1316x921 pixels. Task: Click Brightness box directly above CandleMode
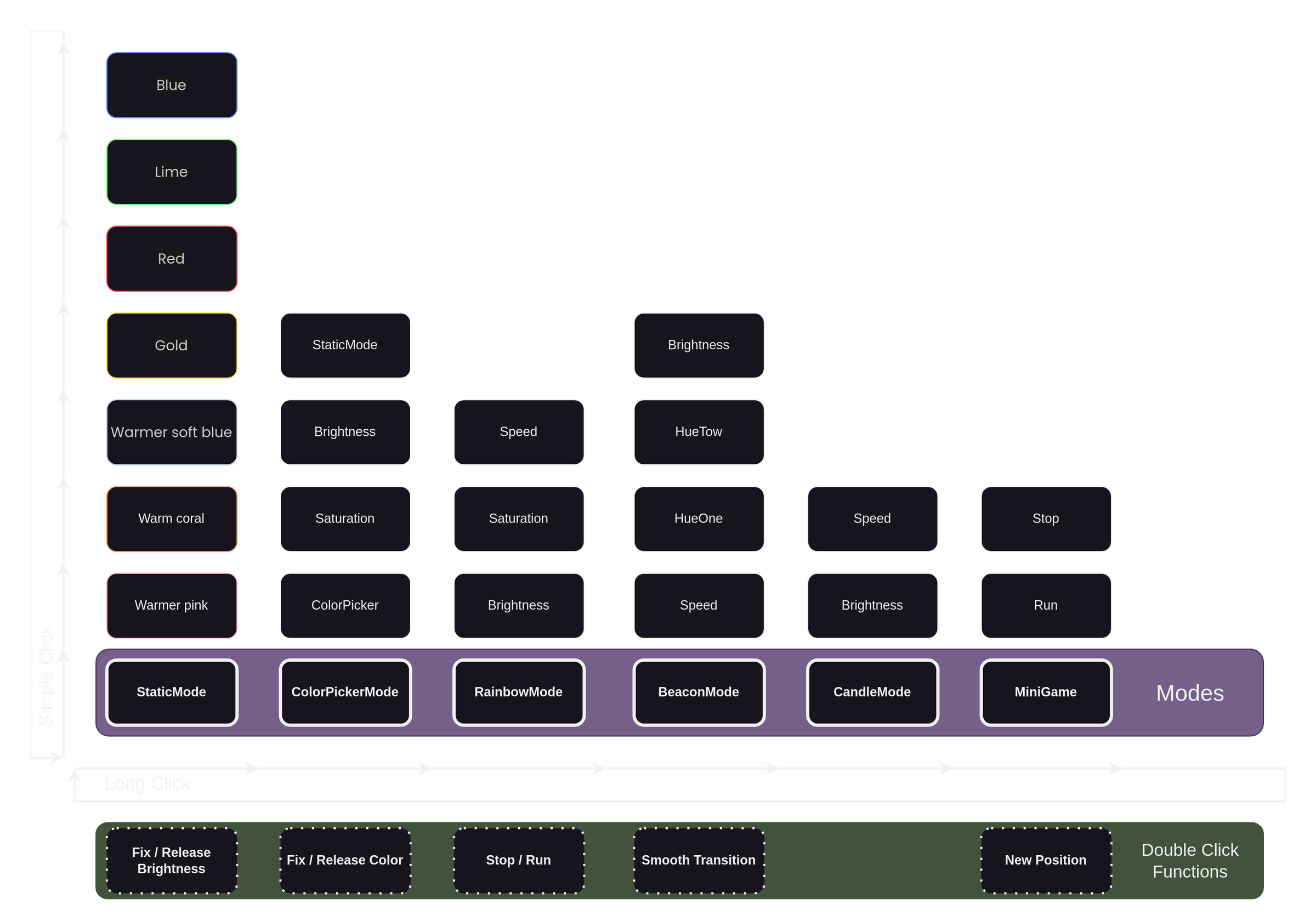[872, 606]
